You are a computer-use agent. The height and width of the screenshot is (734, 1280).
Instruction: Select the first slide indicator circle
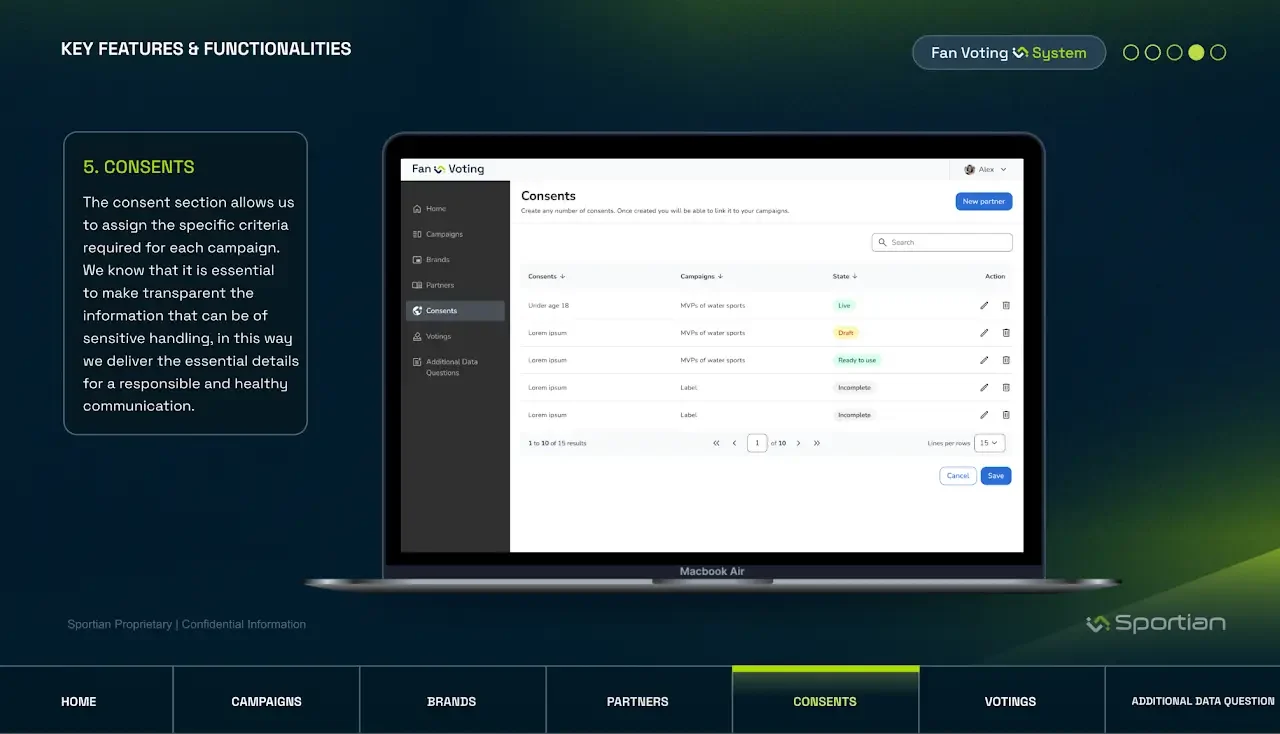pos(1131,53)
